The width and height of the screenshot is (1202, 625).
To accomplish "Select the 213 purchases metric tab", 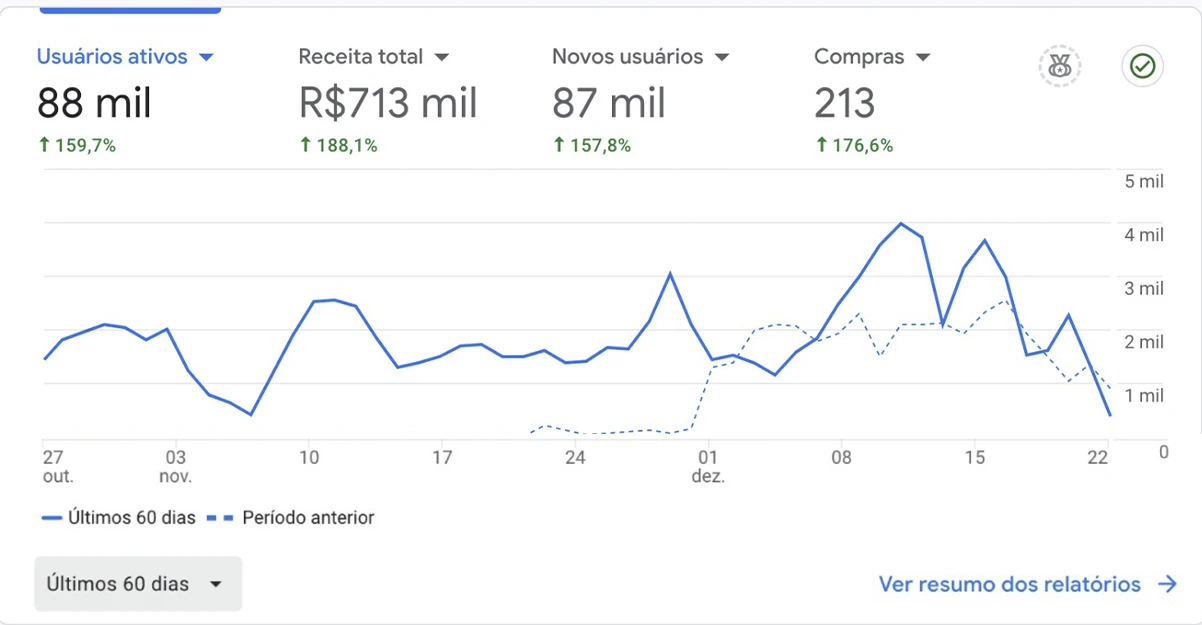I will click(844, 103).
